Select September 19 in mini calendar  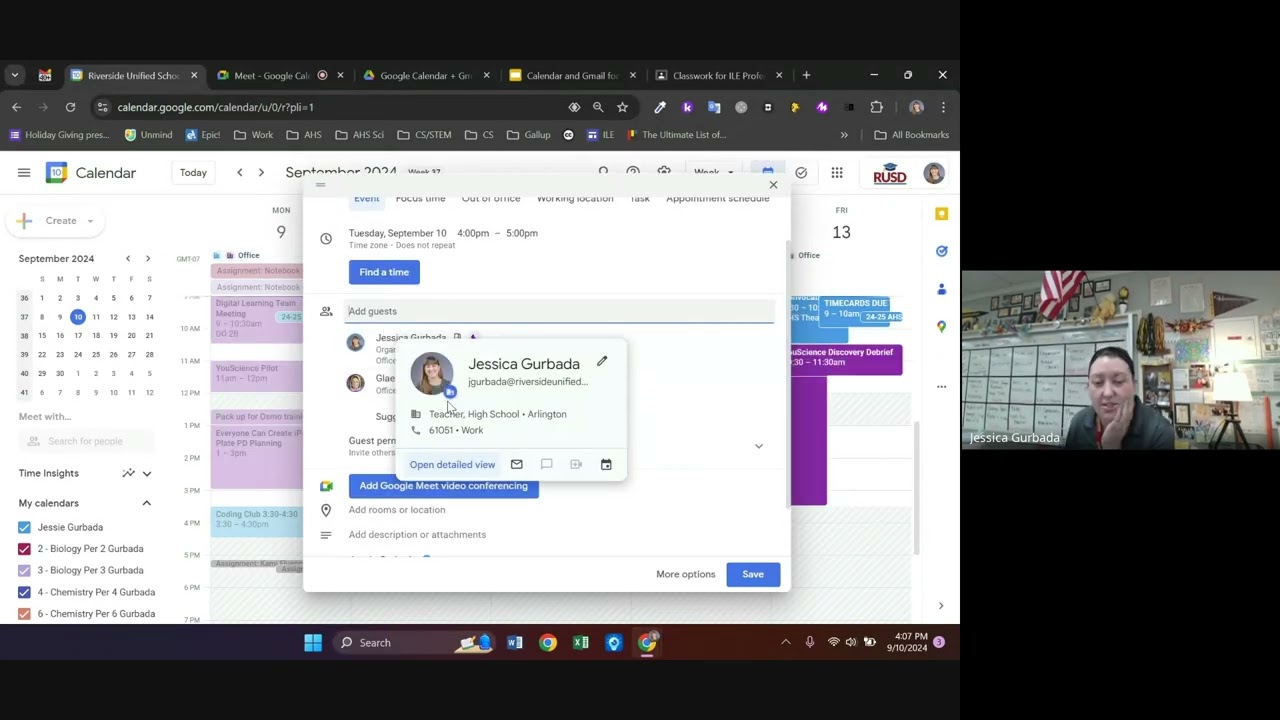(113, 336)
